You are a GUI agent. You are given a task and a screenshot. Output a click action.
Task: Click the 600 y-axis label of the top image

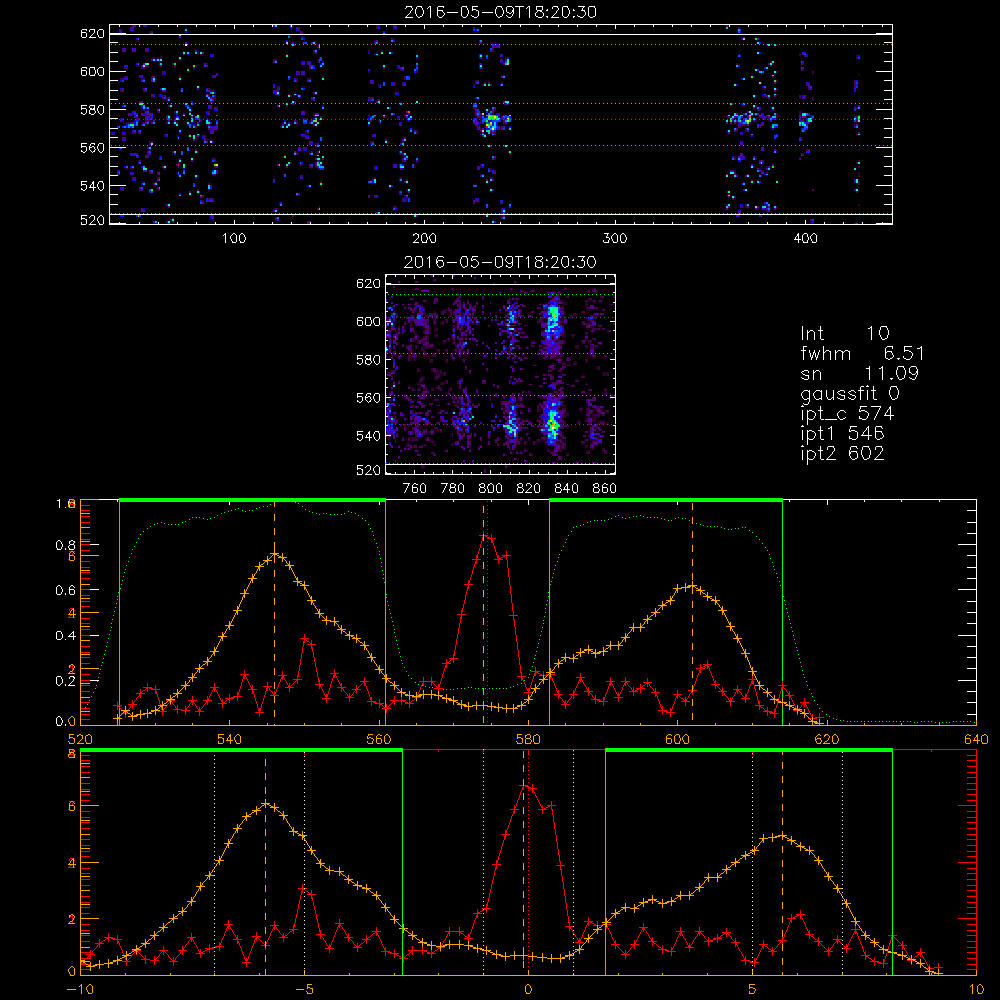point(92,71)
